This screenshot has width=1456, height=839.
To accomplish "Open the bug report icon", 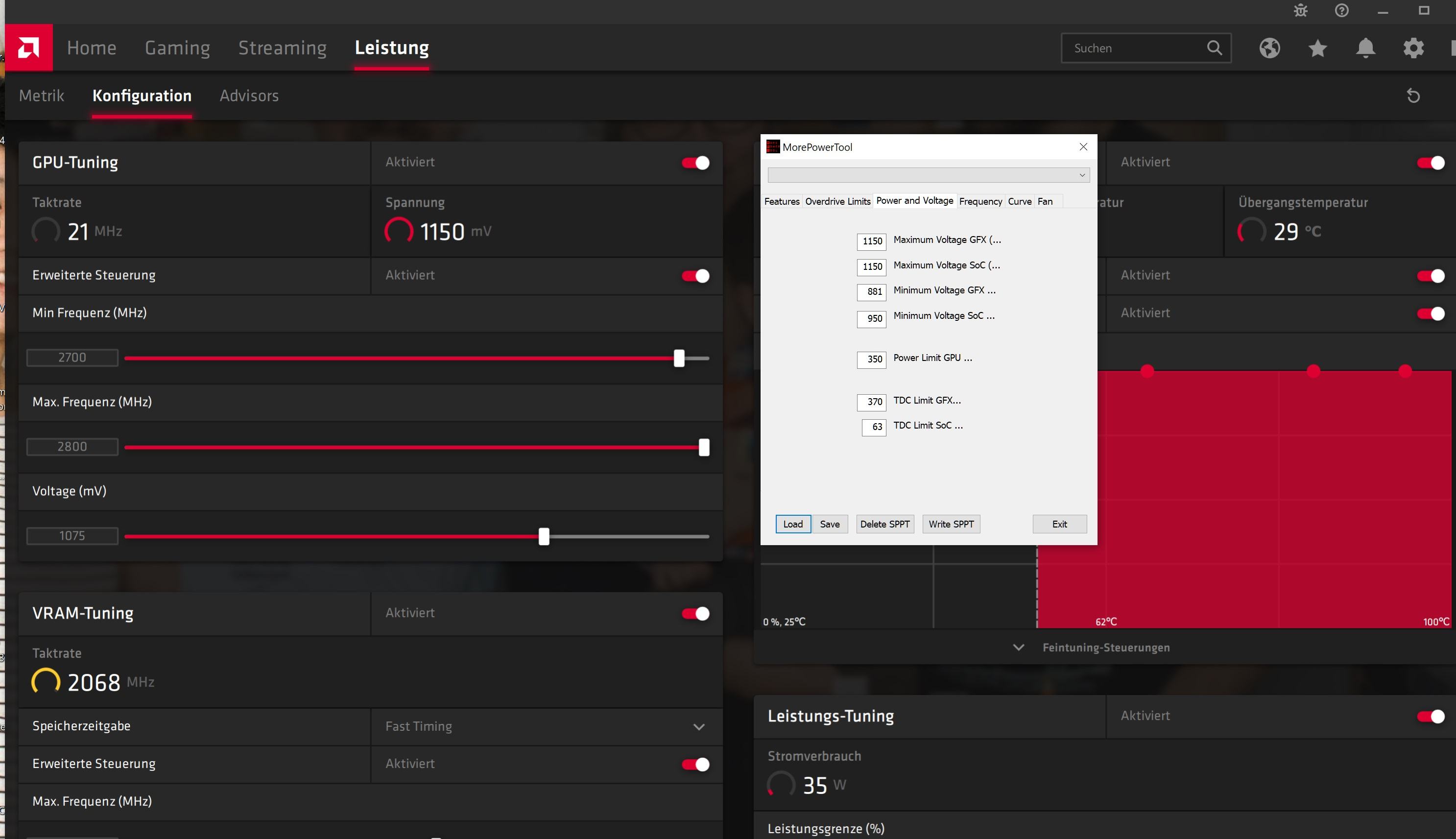I will point(1300,10).
